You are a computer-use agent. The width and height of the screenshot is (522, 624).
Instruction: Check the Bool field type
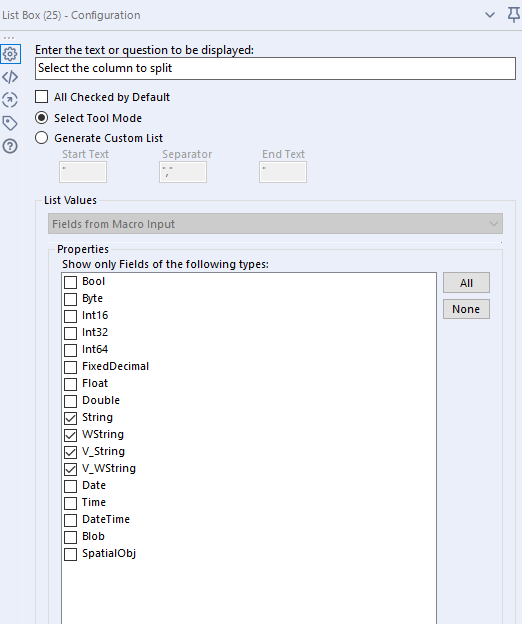pyautogui.click(x=70, y=282)
